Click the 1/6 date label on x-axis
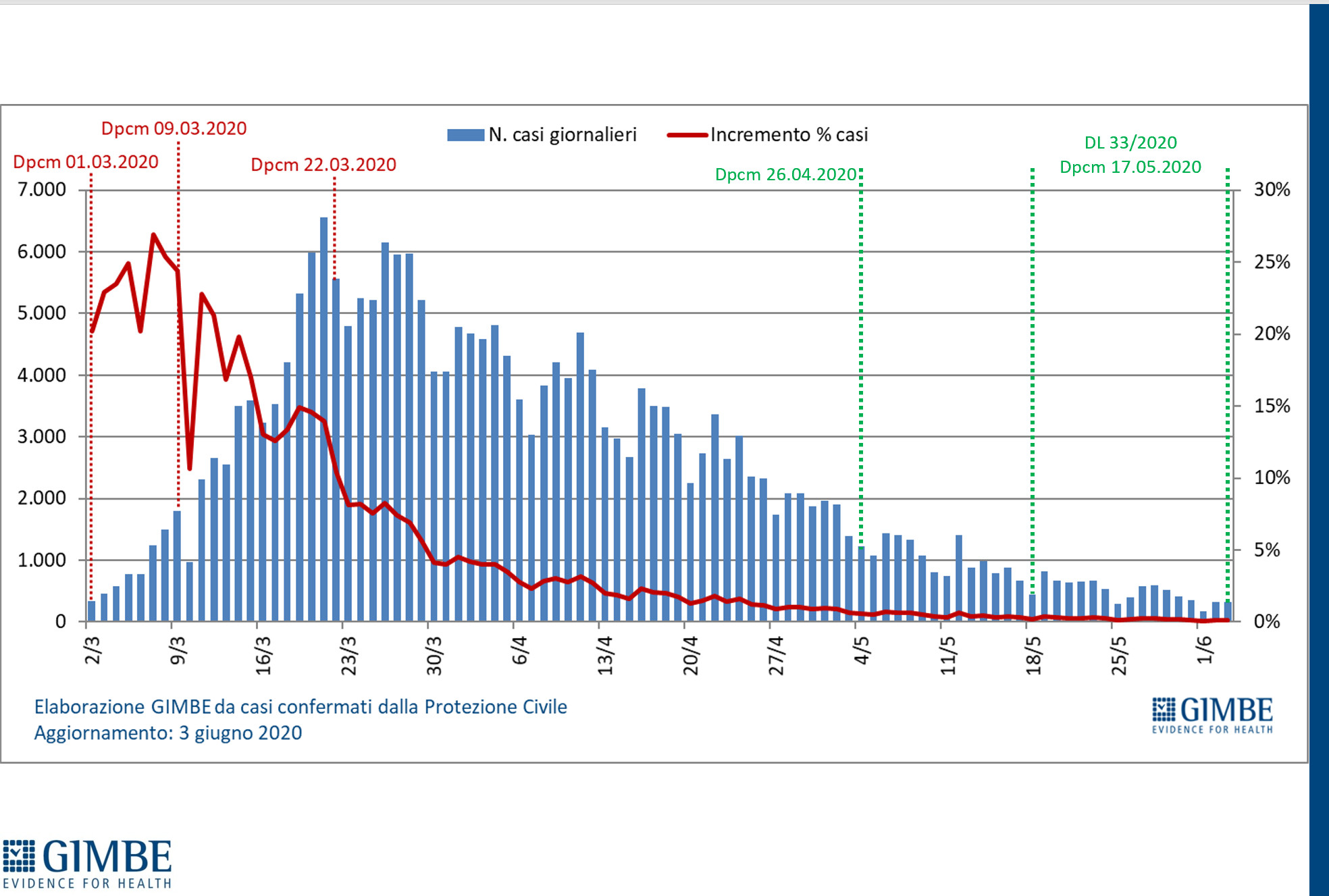 (1205, 650)
